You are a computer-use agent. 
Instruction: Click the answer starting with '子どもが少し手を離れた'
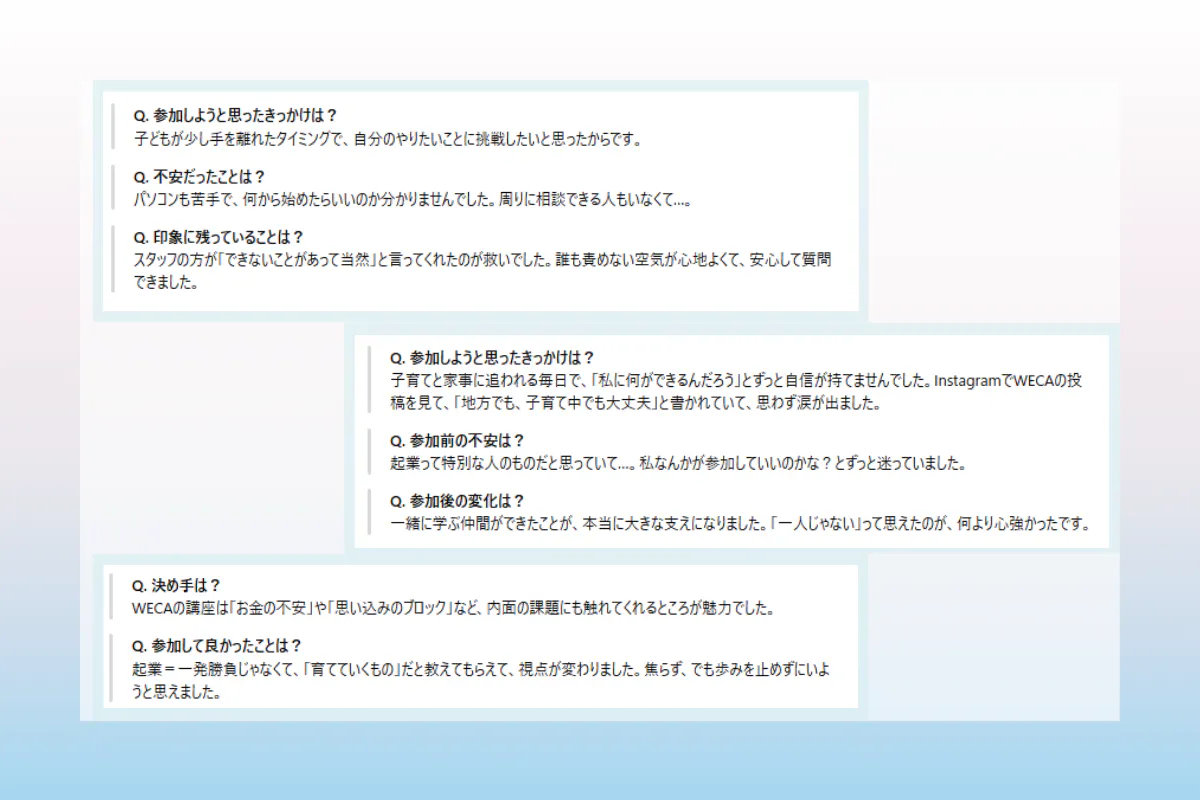pos(387,138)
